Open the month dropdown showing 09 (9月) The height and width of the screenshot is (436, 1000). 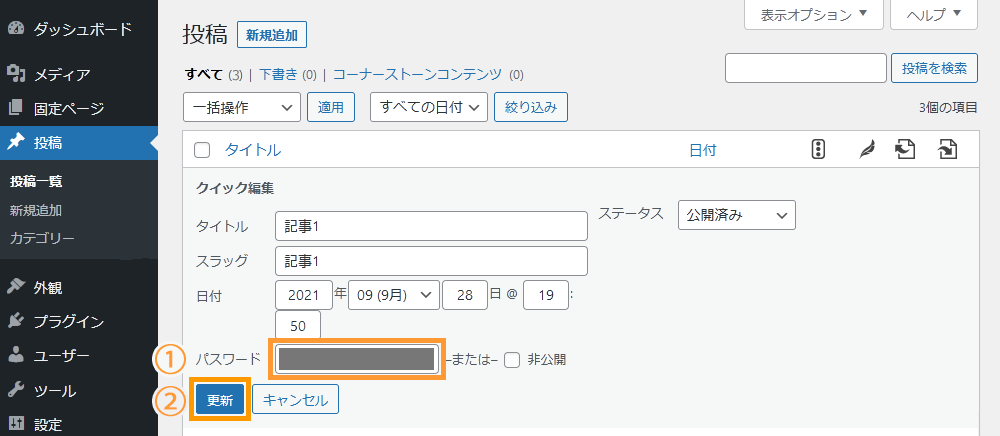point(394,295)
